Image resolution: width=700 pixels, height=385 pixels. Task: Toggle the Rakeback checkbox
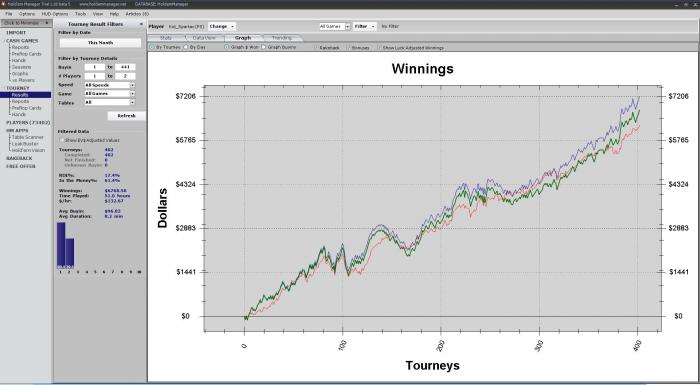click(x=316, y=47)
